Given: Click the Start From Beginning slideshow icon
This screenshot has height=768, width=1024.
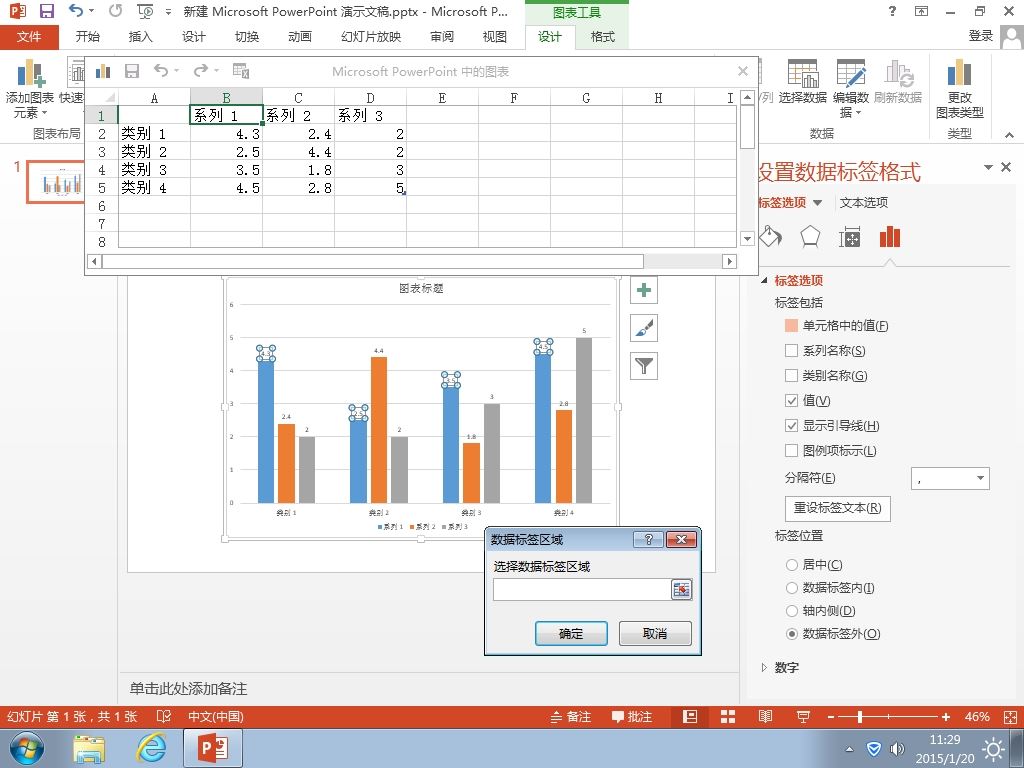Looking at the screenshot, I should [x=145, y=11].
